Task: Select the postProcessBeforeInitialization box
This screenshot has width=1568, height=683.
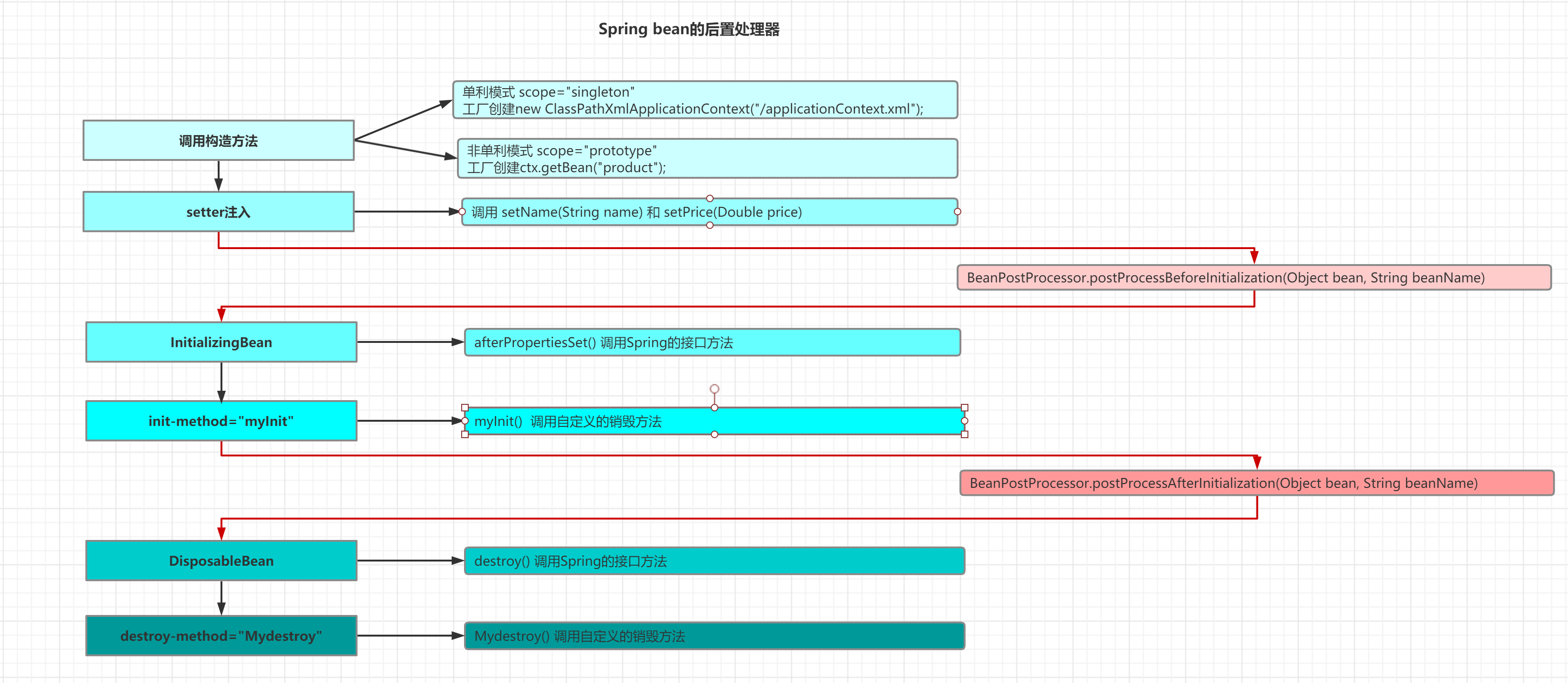Action: pyautogui.click(x=1254, y=278)
